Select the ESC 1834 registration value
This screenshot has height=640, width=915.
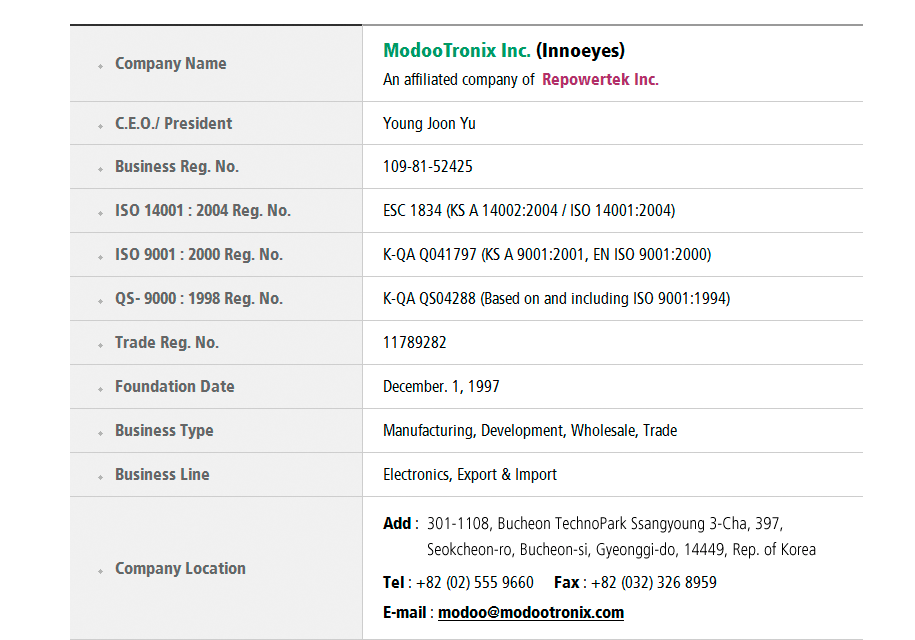pos(529,211)
